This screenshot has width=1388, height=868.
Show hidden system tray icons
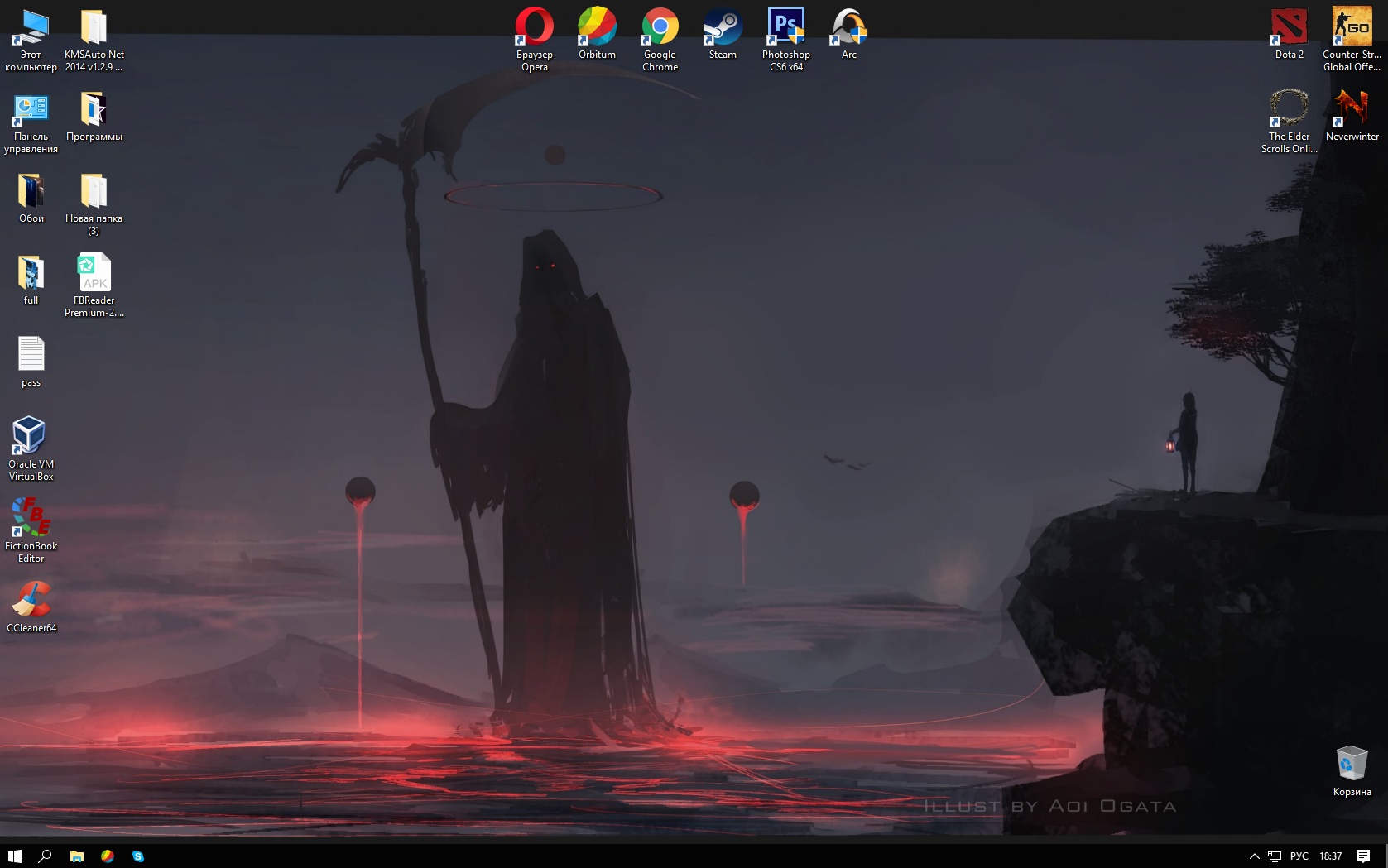coord(1254,856)
